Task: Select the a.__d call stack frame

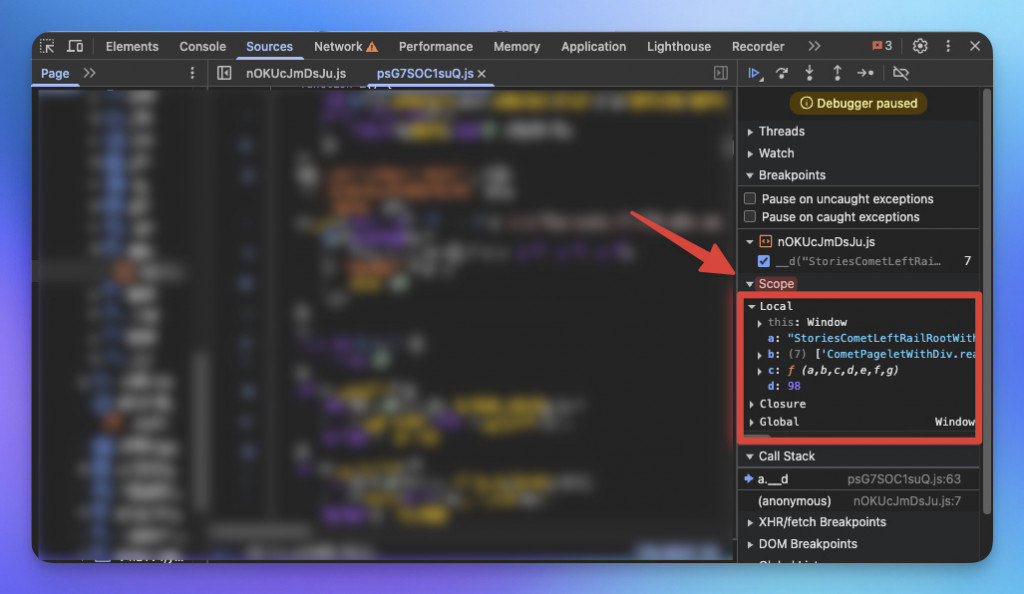Action: pyautogui.click(x=773, y=479)
